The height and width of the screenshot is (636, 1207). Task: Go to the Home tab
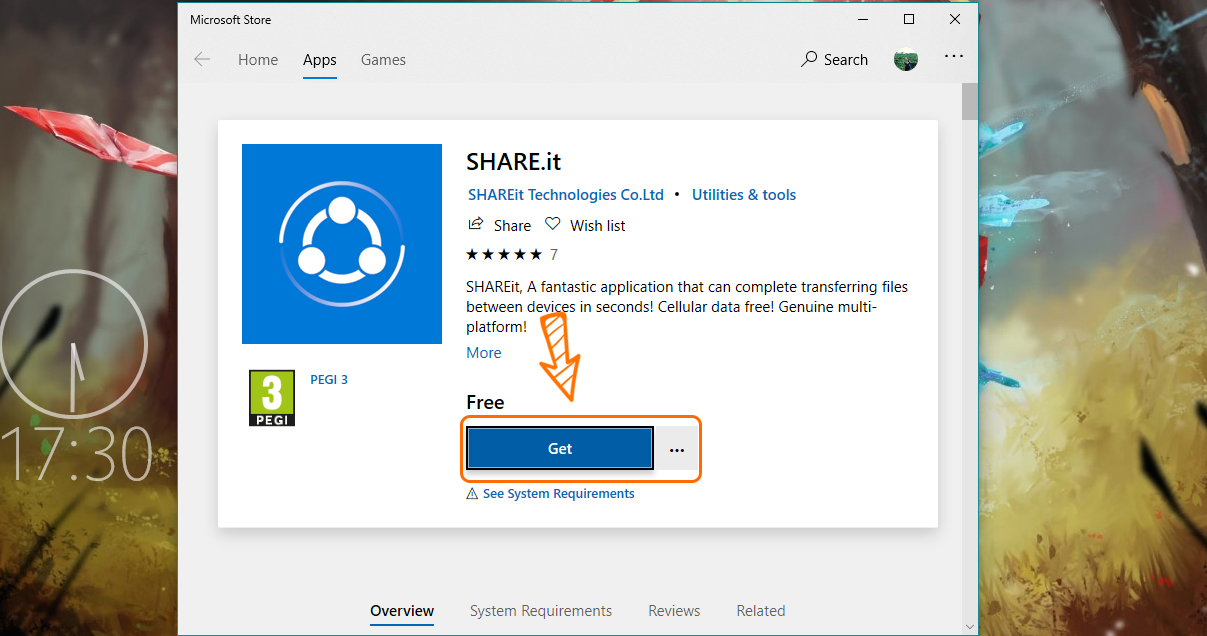pyautogui.click(x=258, y=60)
